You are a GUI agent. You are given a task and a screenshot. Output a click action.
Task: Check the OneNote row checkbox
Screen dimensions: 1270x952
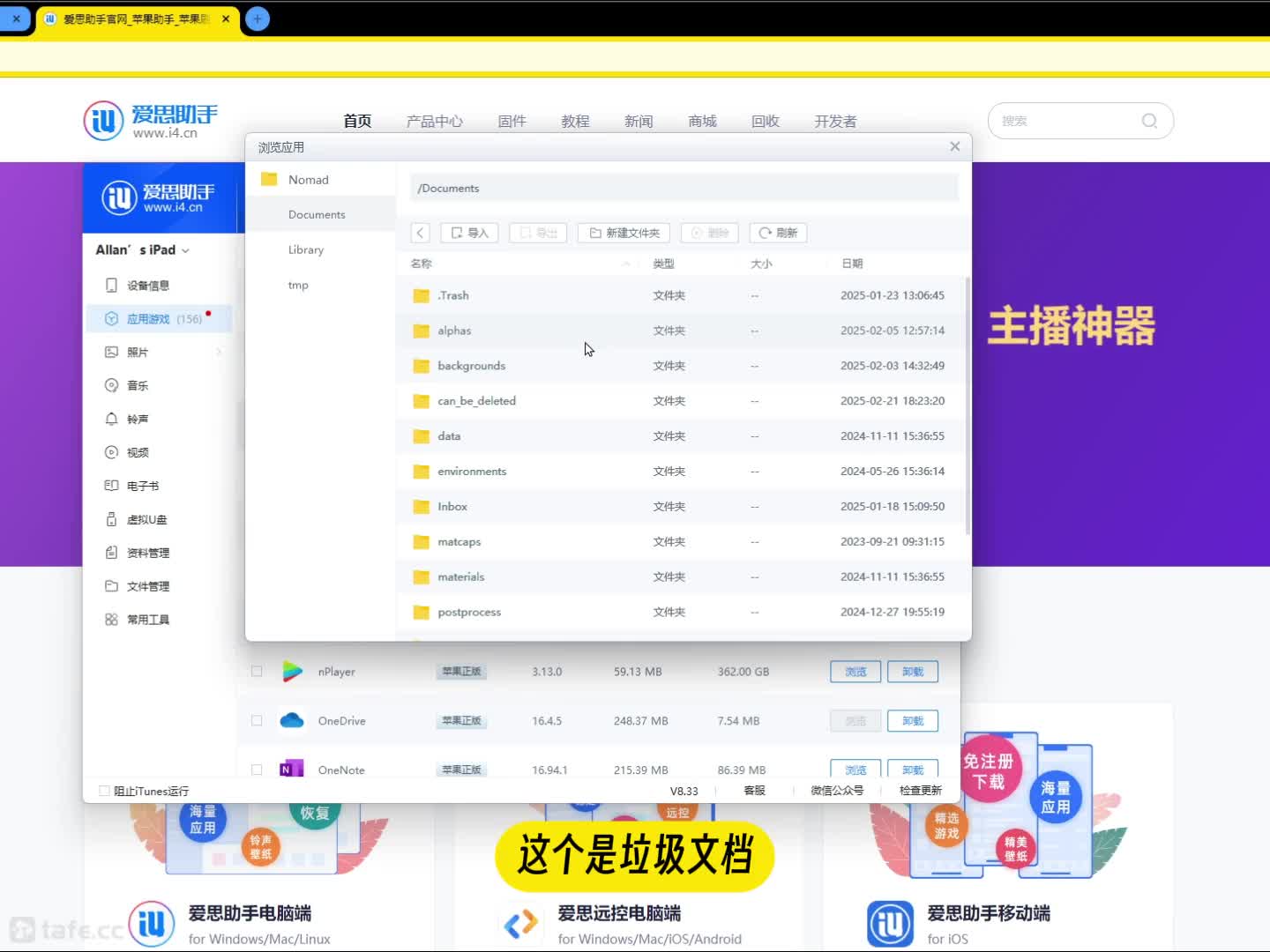pyautogui.click(x=257, y=770)
